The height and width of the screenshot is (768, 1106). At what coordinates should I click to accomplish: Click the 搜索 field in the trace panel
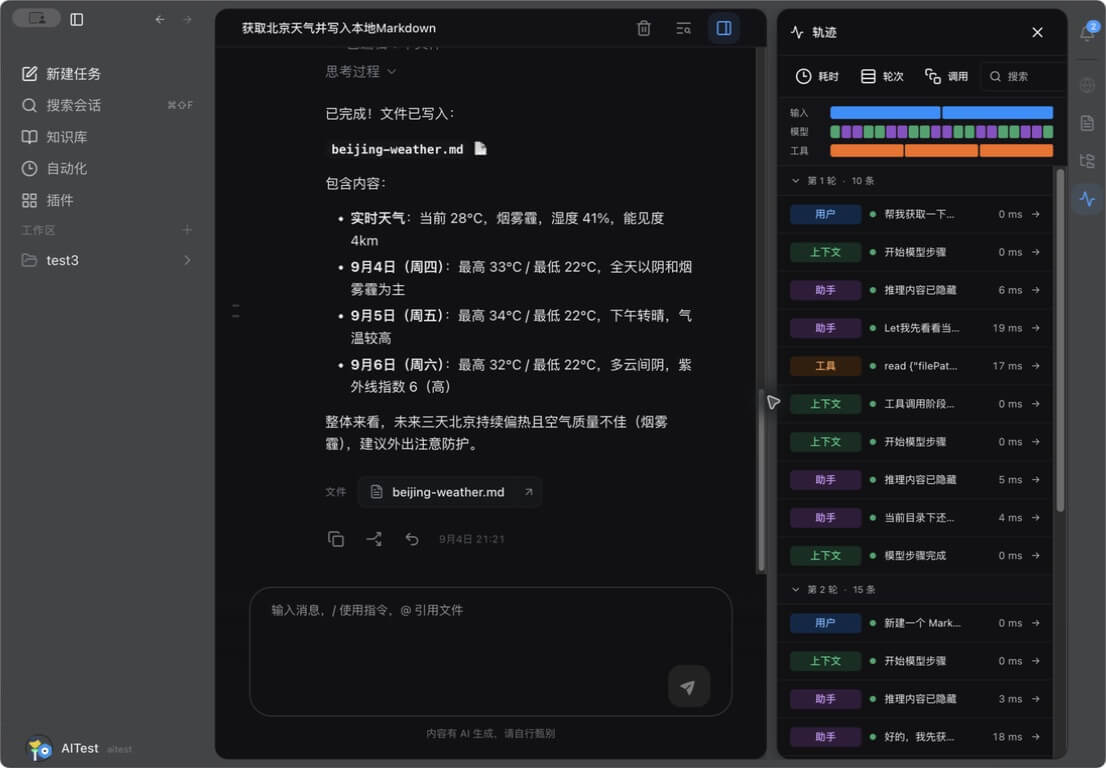(1023, 76)
